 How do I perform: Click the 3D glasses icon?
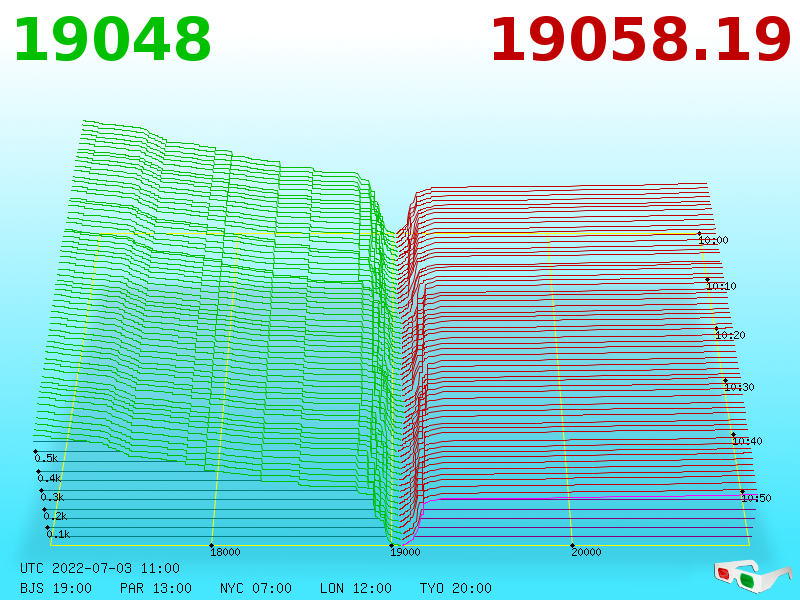point(755,576)
